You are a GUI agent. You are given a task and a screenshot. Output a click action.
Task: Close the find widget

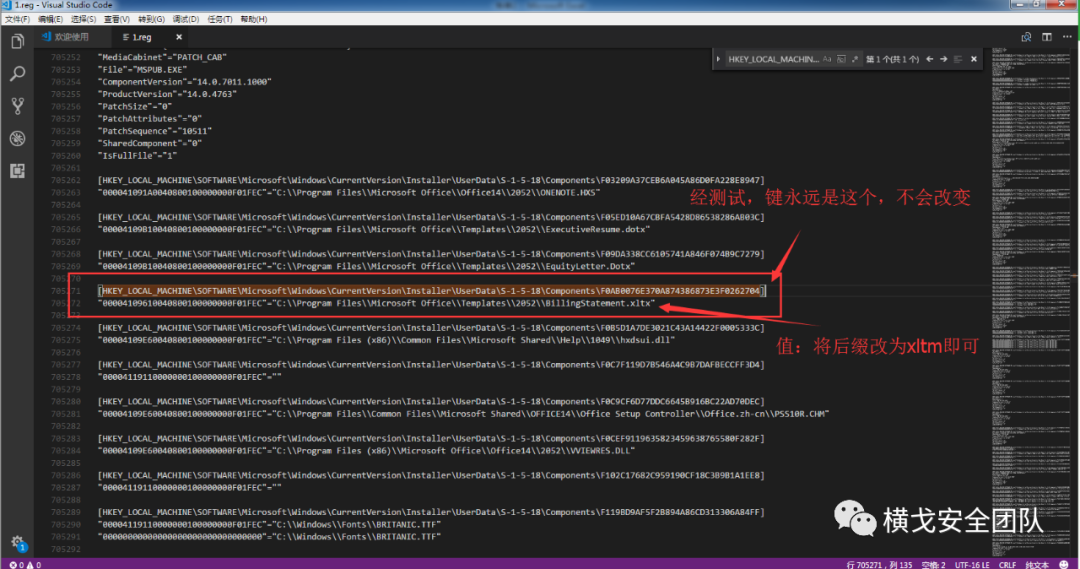pos(974,59)
